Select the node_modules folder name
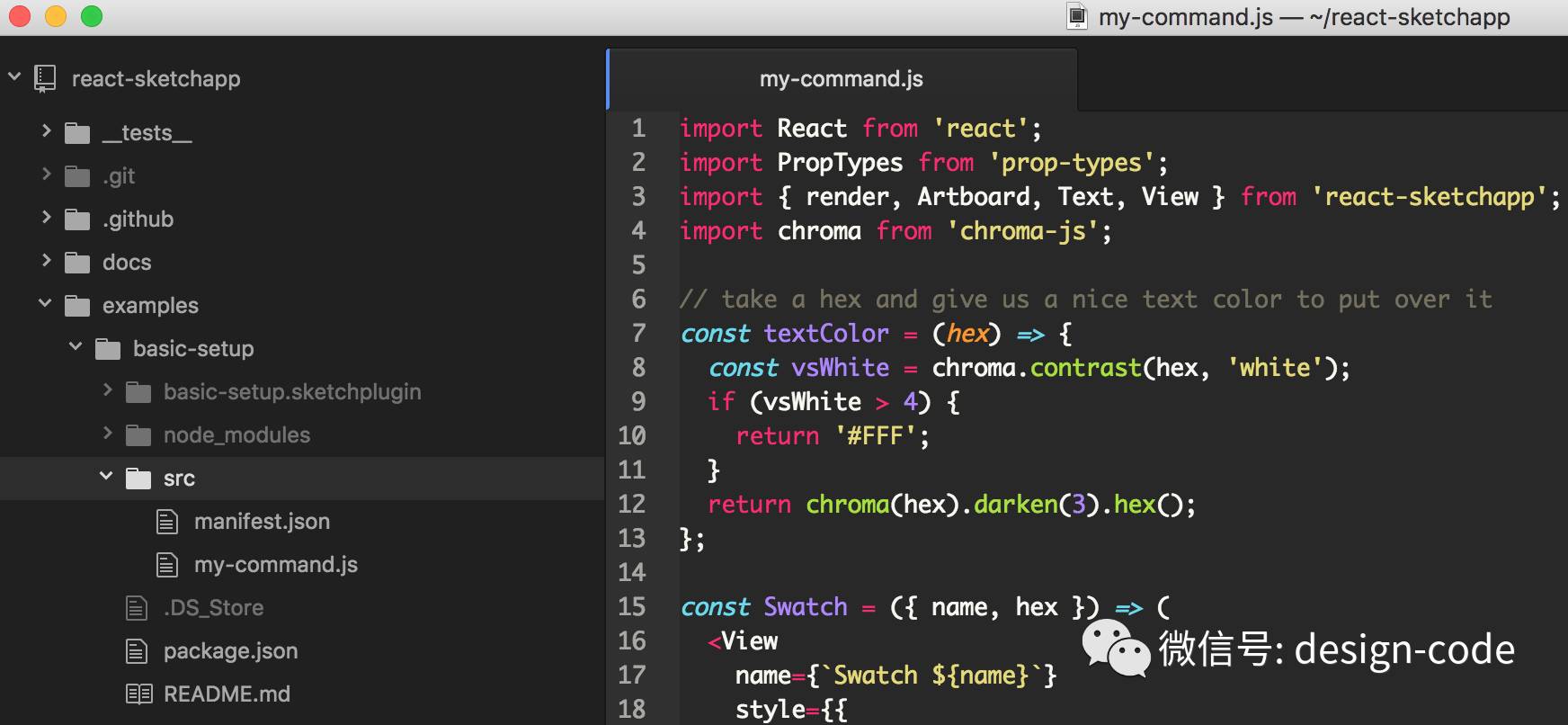 (236, 435)
